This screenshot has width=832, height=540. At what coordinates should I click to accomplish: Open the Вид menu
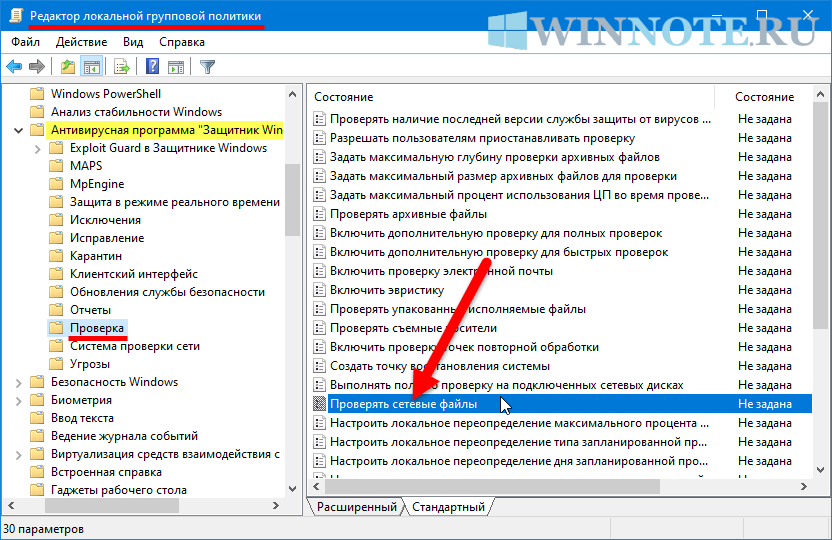[x=133, y=42]
